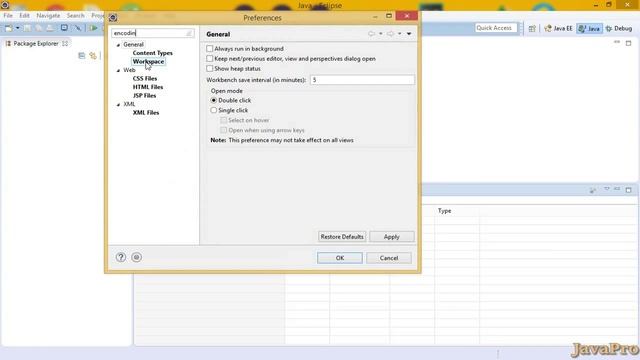Click the Save All toolbar icon

[38, 28]
